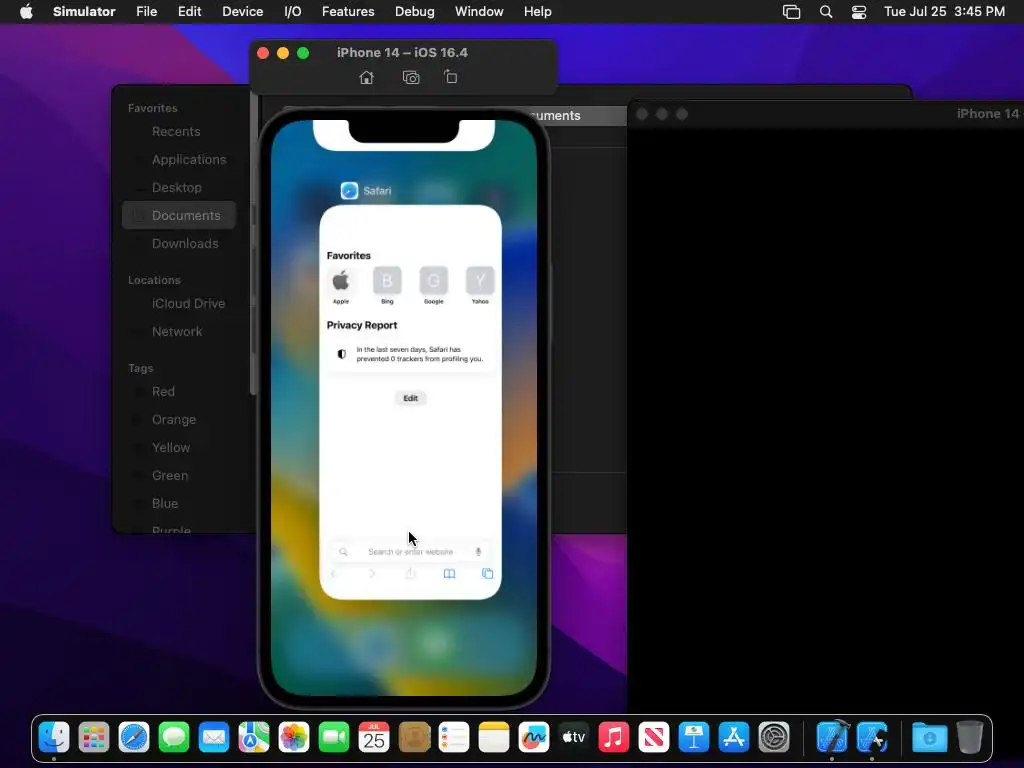The height and width of the screenshot is (768, 1024).
Task: Open the I/O menu
Action: tap(293, 12)
